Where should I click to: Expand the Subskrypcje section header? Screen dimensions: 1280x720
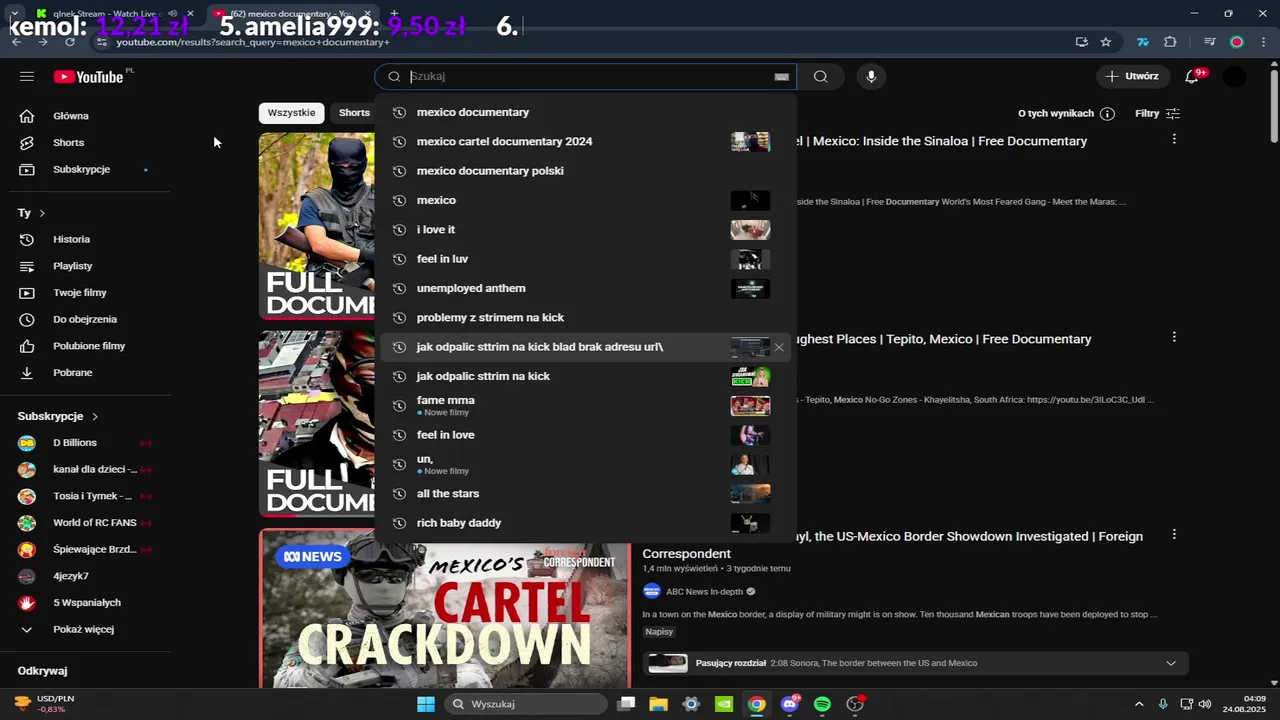(x=58, y=416)
